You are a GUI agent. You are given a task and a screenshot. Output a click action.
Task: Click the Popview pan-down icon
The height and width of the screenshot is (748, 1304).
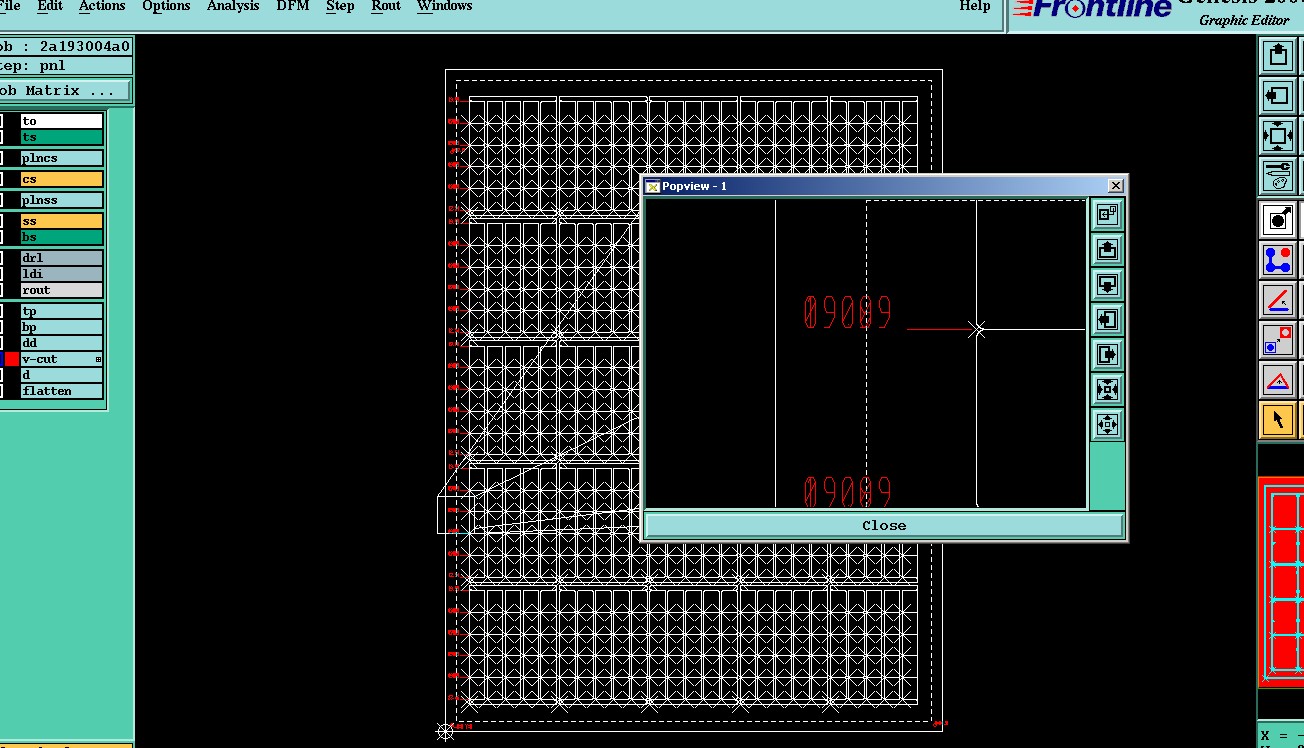(x=1107, y=284)
